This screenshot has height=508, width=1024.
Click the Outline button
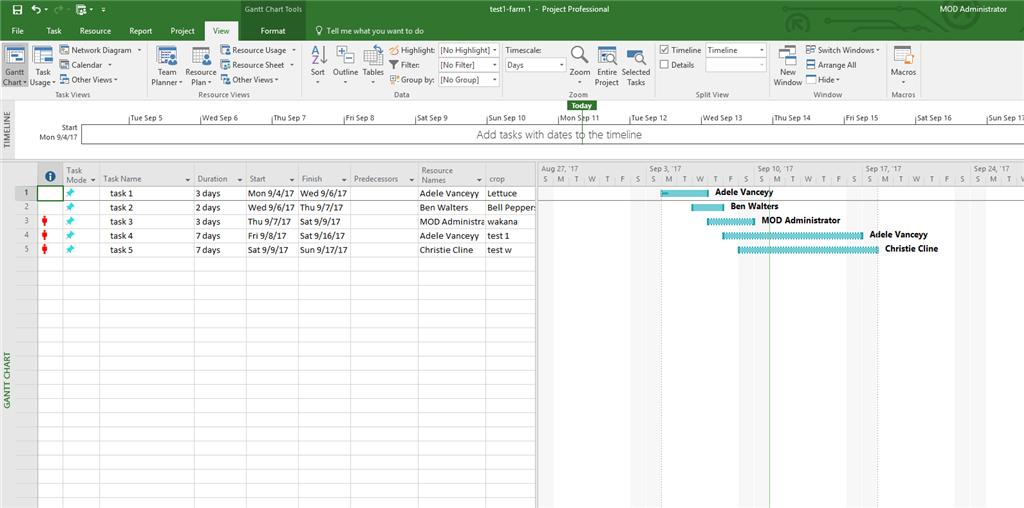click(x=345, y=67)
